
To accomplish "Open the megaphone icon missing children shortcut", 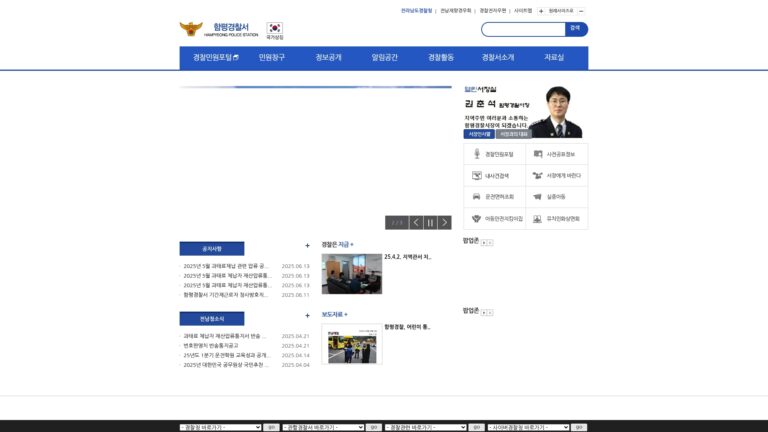I will coord(556,197).
